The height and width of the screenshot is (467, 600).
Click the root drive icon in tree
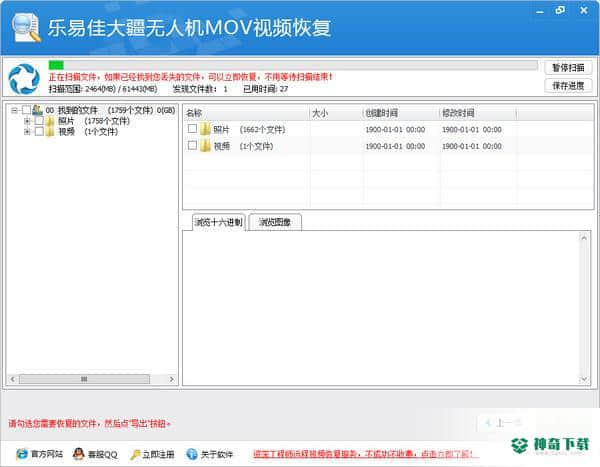pyautogui.click(x=38, y=110)
